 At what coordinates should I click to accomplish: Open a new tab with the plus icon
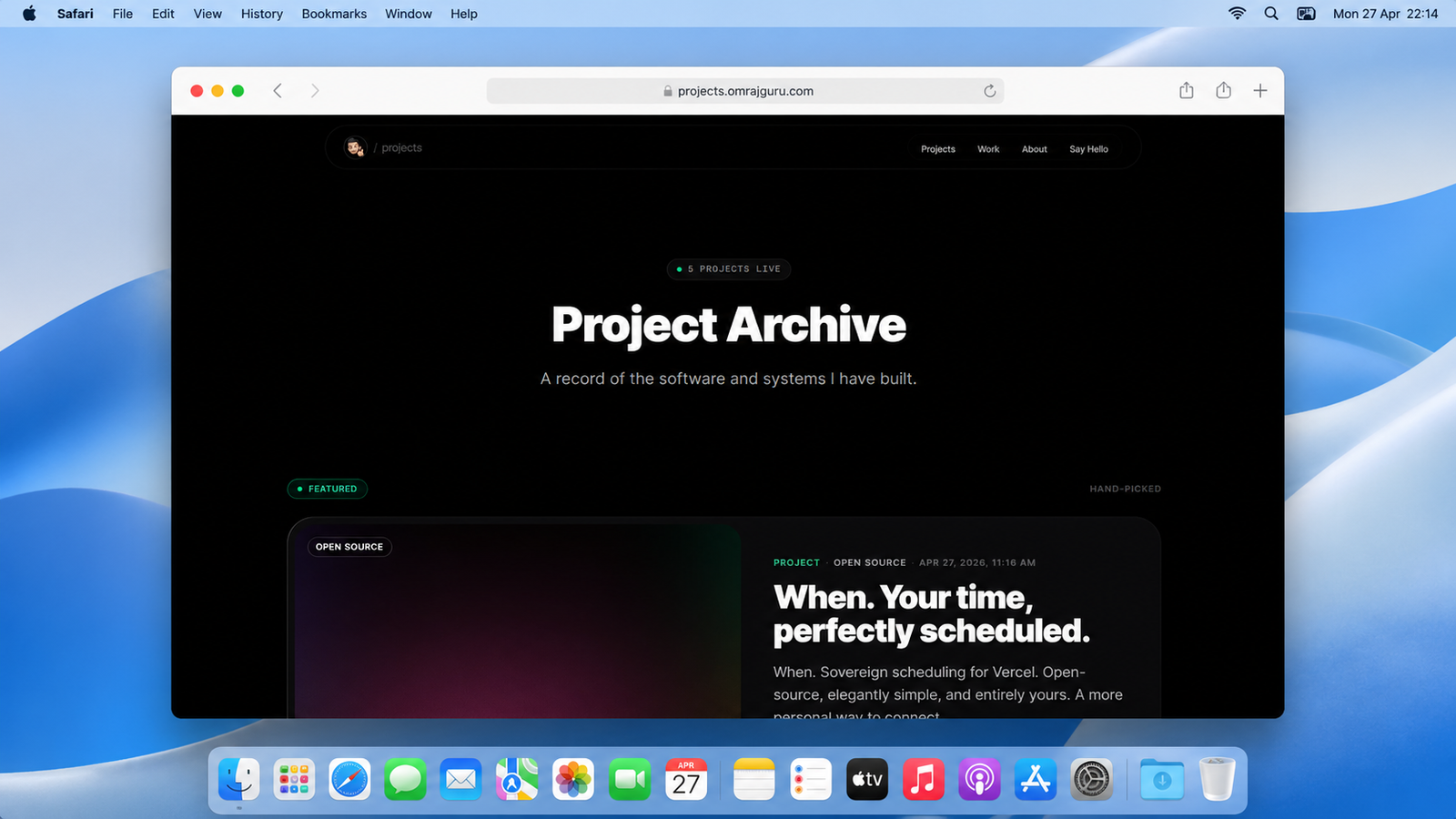point(1260,90)
